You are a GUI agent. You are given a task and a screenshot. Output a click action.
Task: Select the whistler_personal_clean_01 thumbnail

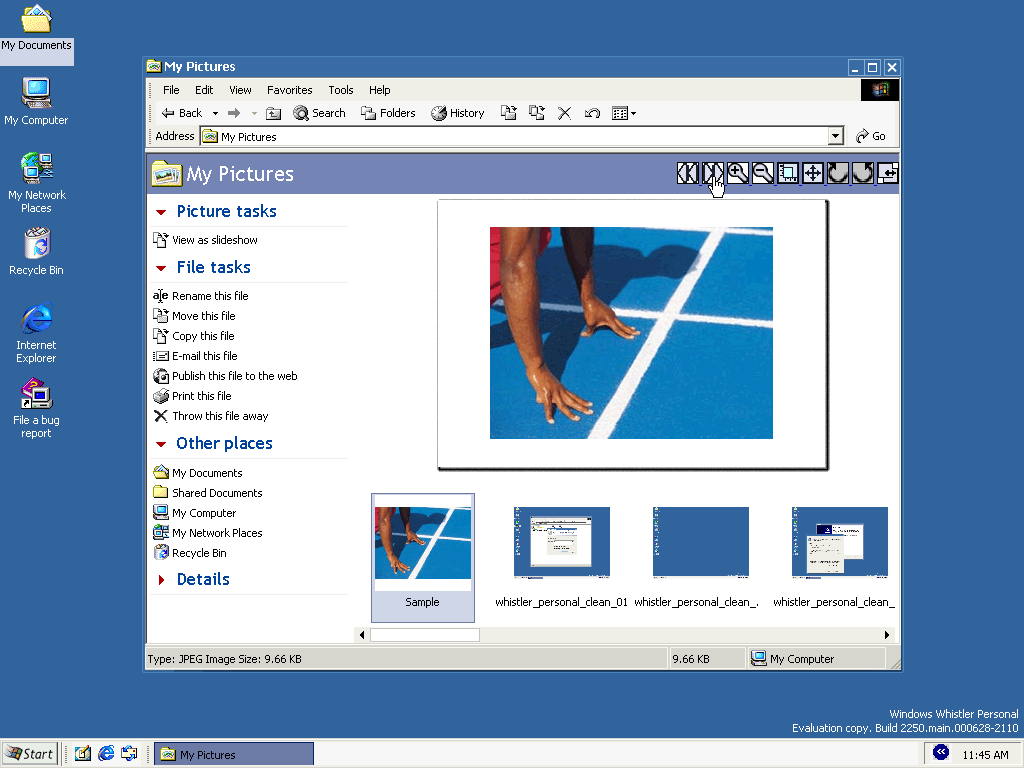pyautogui.click(x=562, y=542)
